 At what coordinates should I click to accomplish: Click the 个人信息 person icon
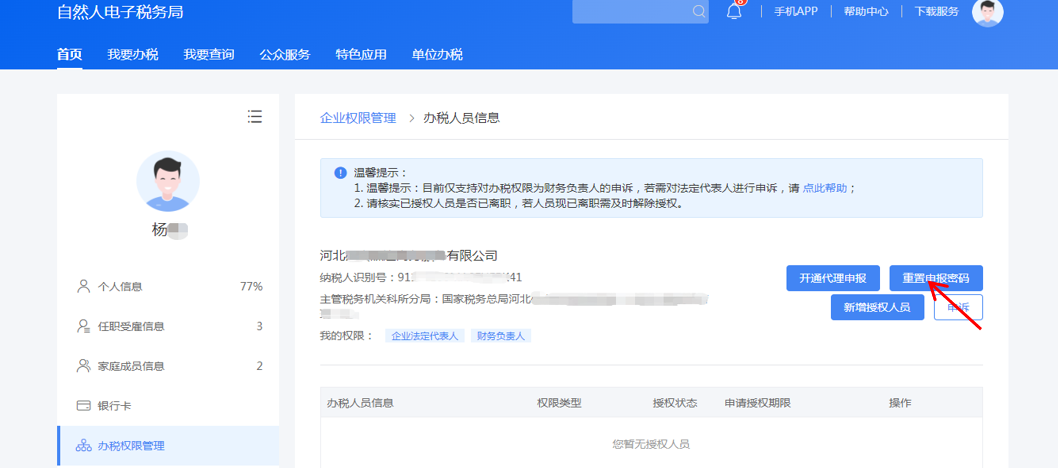(x=84, y=286)
